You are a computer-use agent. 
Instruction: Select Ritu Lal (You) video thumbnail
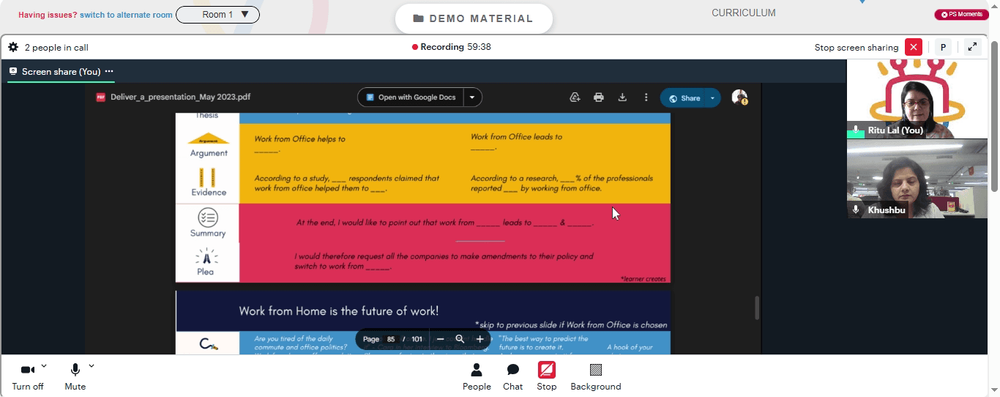click(x=916, y=99)
